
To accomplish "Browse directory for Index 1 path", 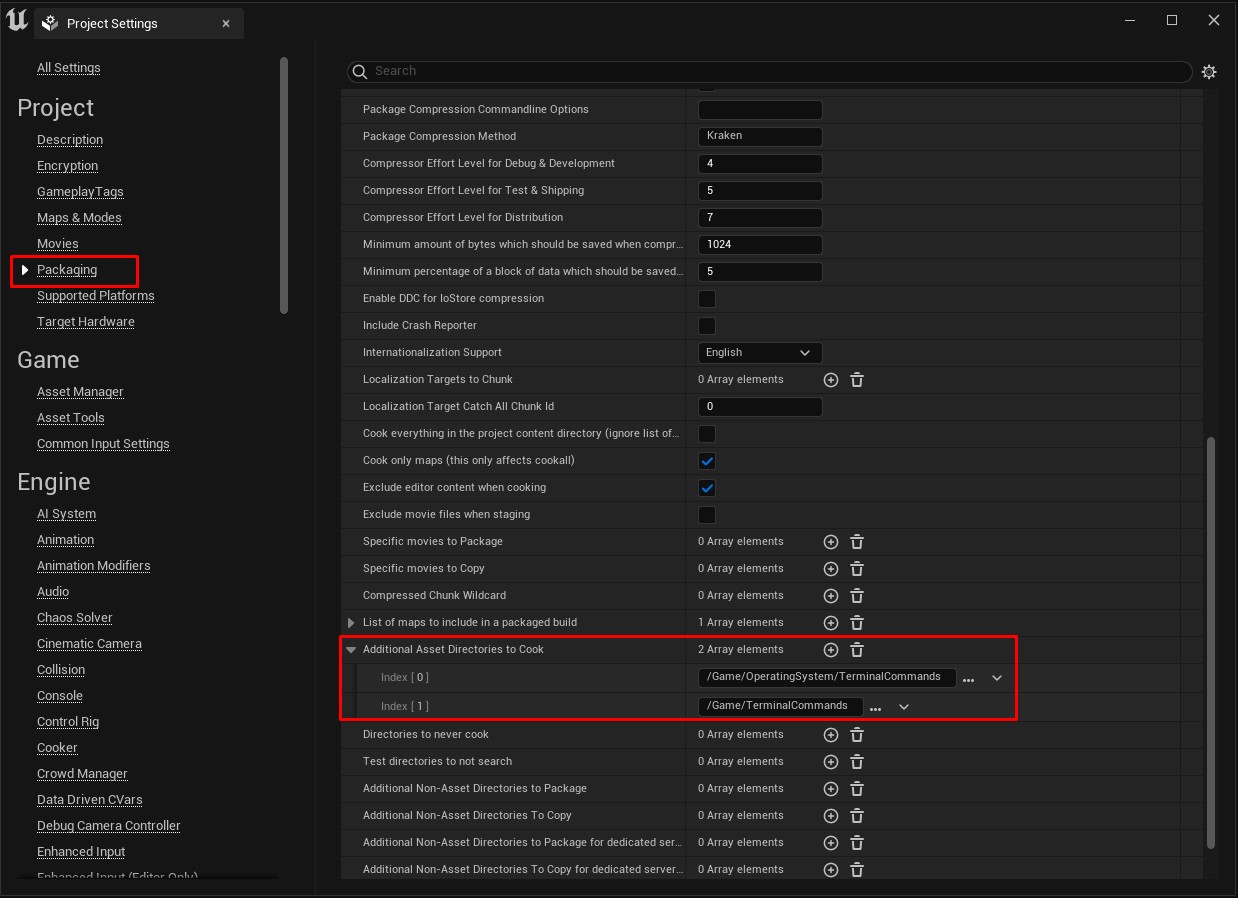I will click(x=875, y=708).
